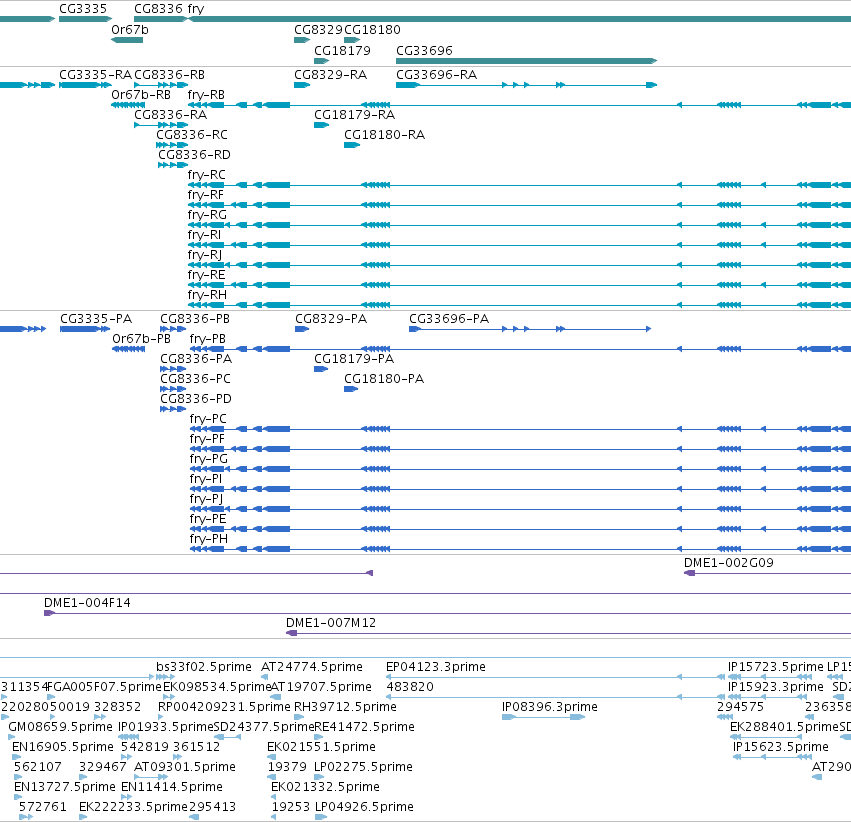Click the fry-RE transcript label
Screen dimensions: 851x822
point(207,275)
